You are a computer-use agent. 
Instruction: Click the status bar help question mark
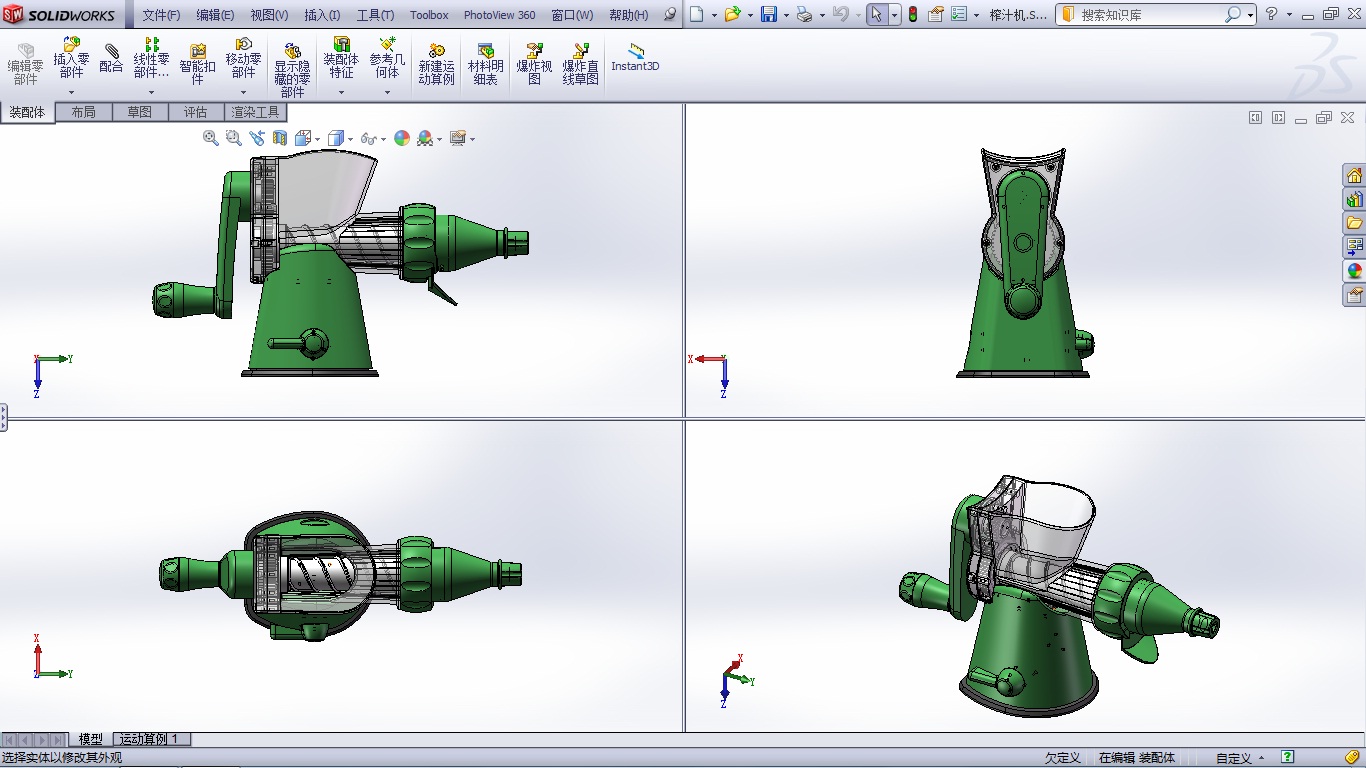pos(1288,757)
